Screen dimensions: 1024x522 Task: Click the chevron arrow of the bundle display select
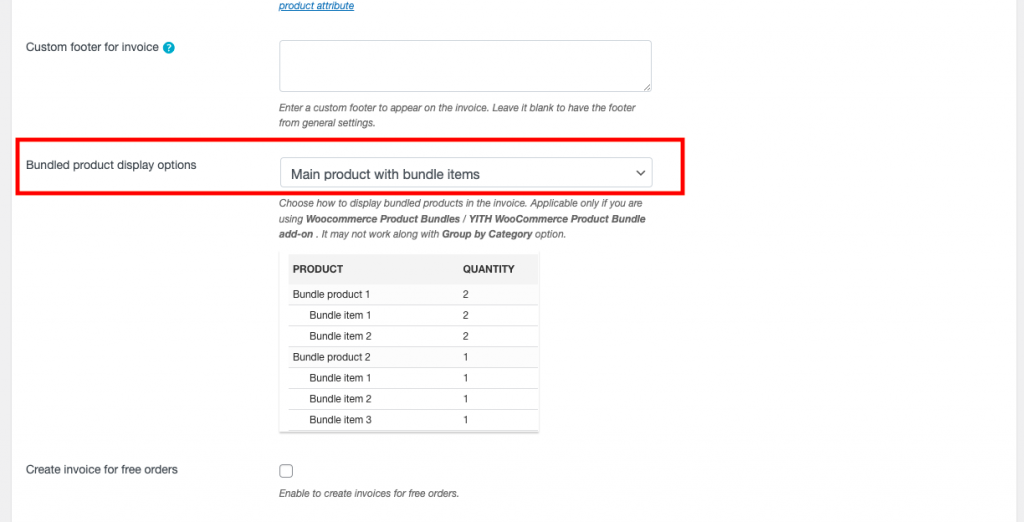point(640,172)
